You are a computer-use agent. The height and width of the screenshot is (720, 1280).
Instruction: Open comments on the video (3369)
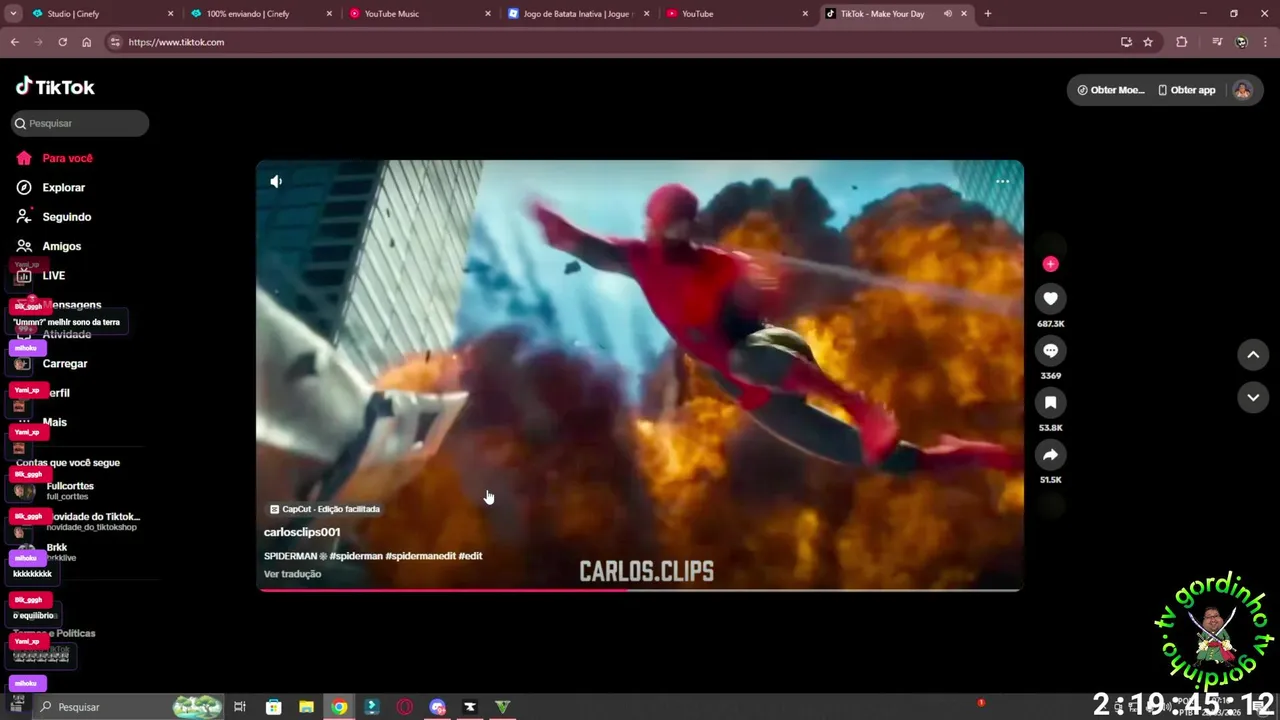[1050, 351]
